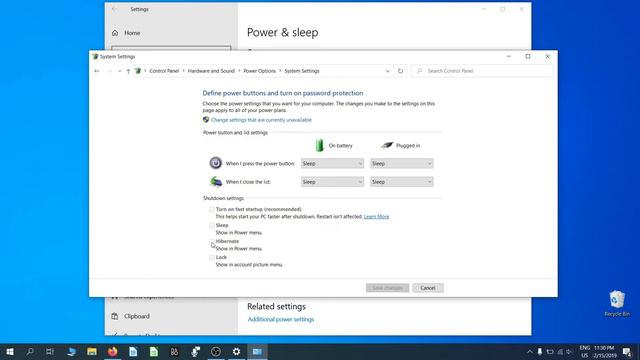Viewport: 640px width, 360px height.
Task: Open Recycle Bin on the desktop
Action: [x=617, y=303]
